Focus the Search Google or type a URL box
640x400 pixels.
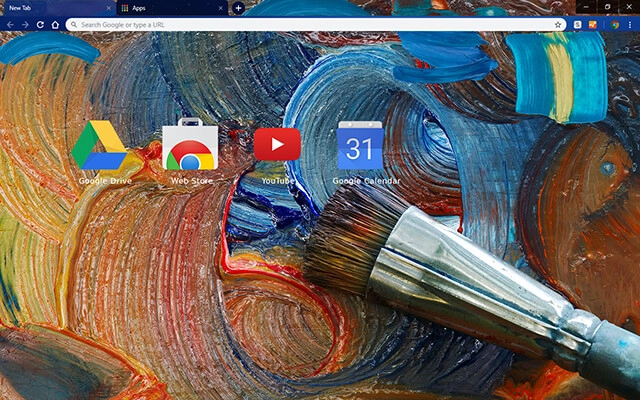(x=316, y=25)
